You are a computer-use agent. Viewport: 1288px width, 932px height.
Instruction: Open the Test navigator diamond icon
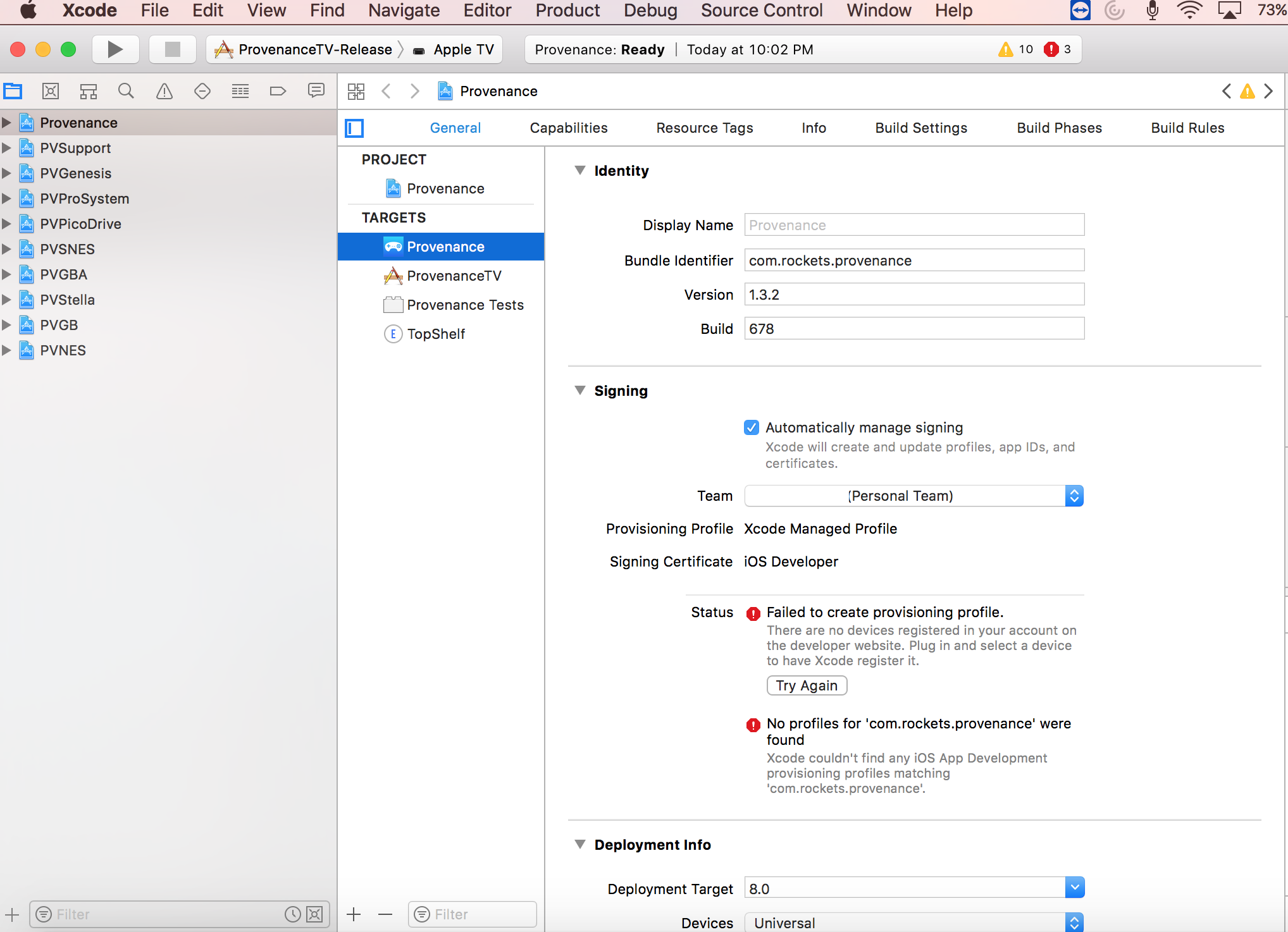point(202,91)
